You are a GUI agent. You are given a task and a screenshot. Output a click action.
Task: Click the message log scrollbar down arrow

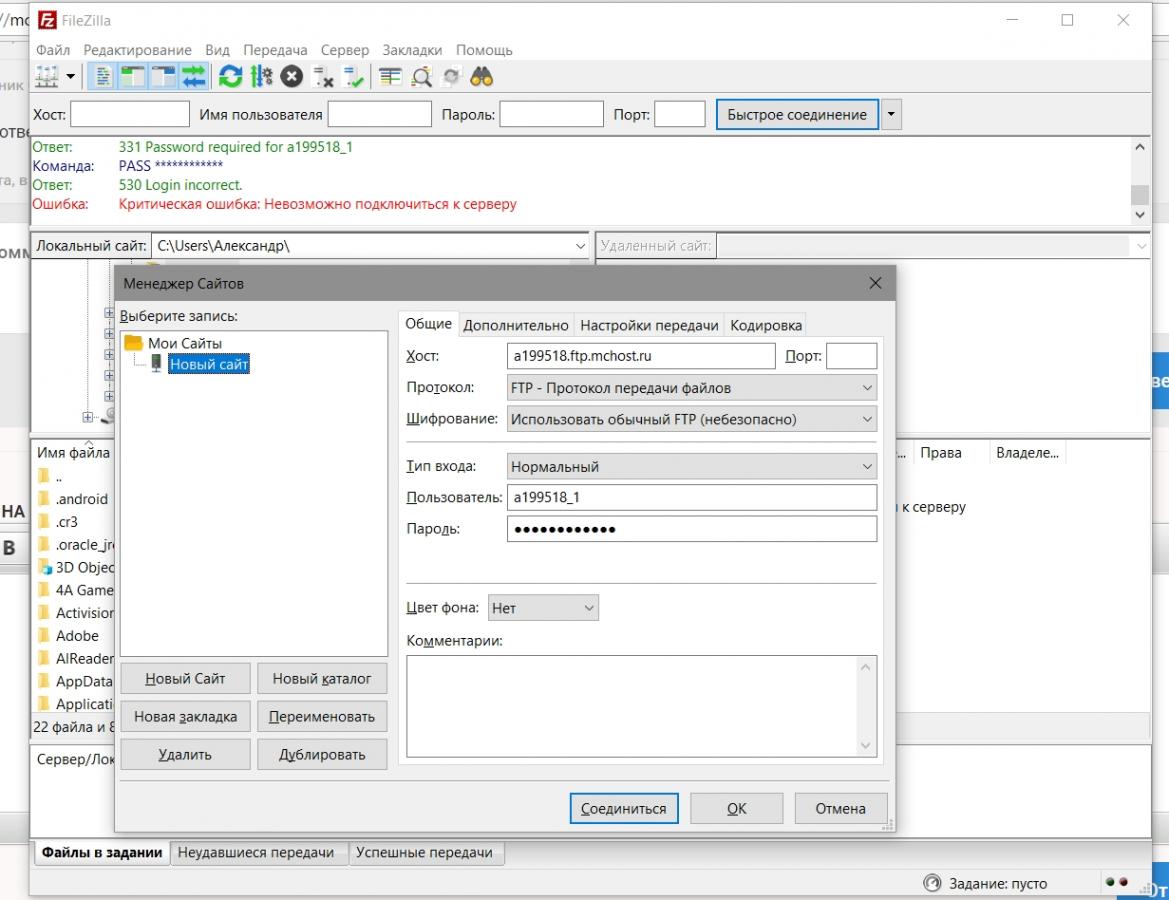(x=1139, y=215)
